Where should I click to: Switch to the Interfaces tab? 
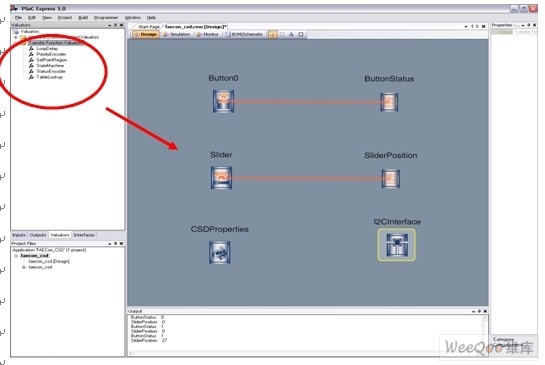(84, 235)
